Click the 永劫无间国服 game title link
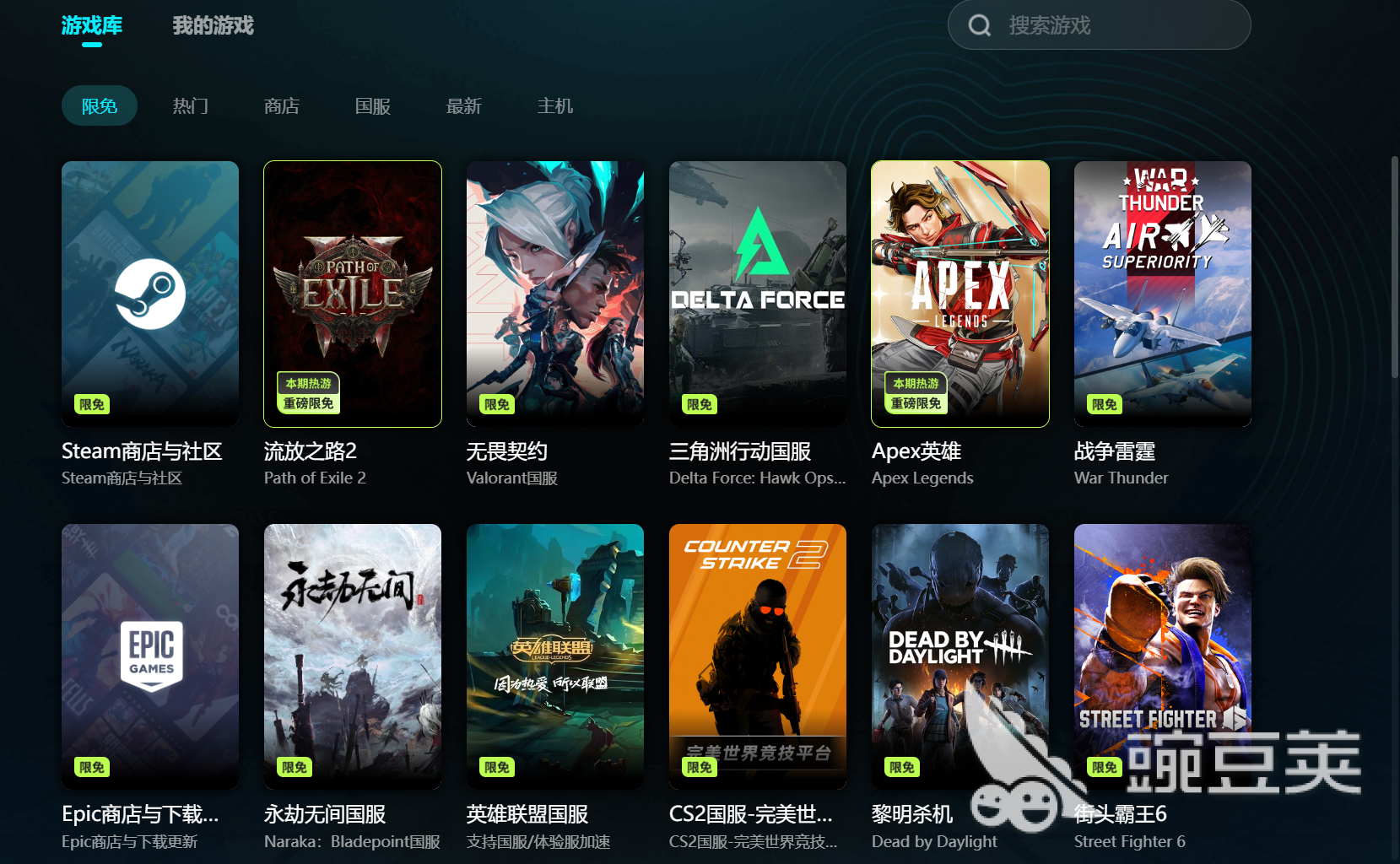The width and height of the screenshot is (1400, 864). click(x=325, y=814)
